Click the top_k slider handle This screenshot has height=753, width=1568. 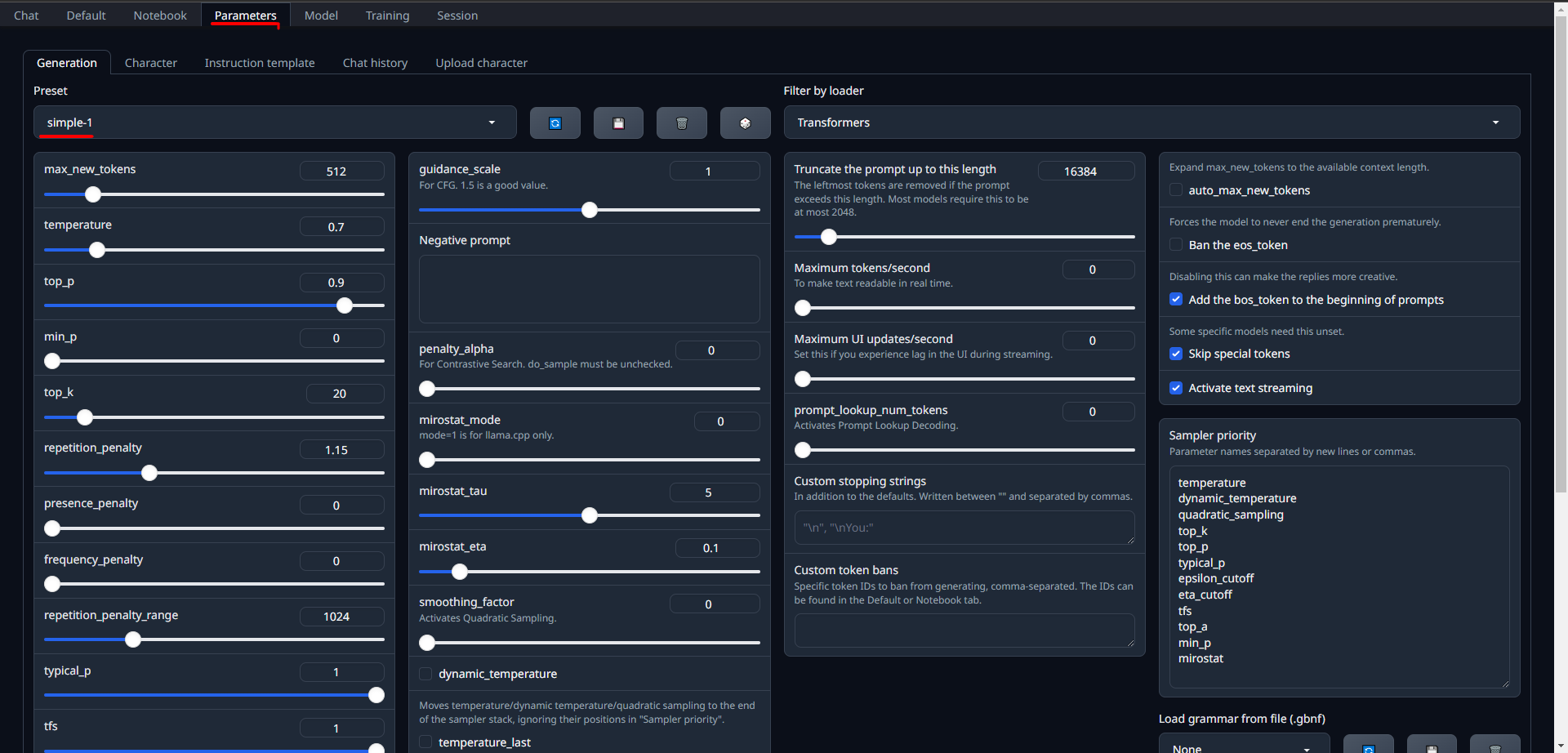coord(85,417)
